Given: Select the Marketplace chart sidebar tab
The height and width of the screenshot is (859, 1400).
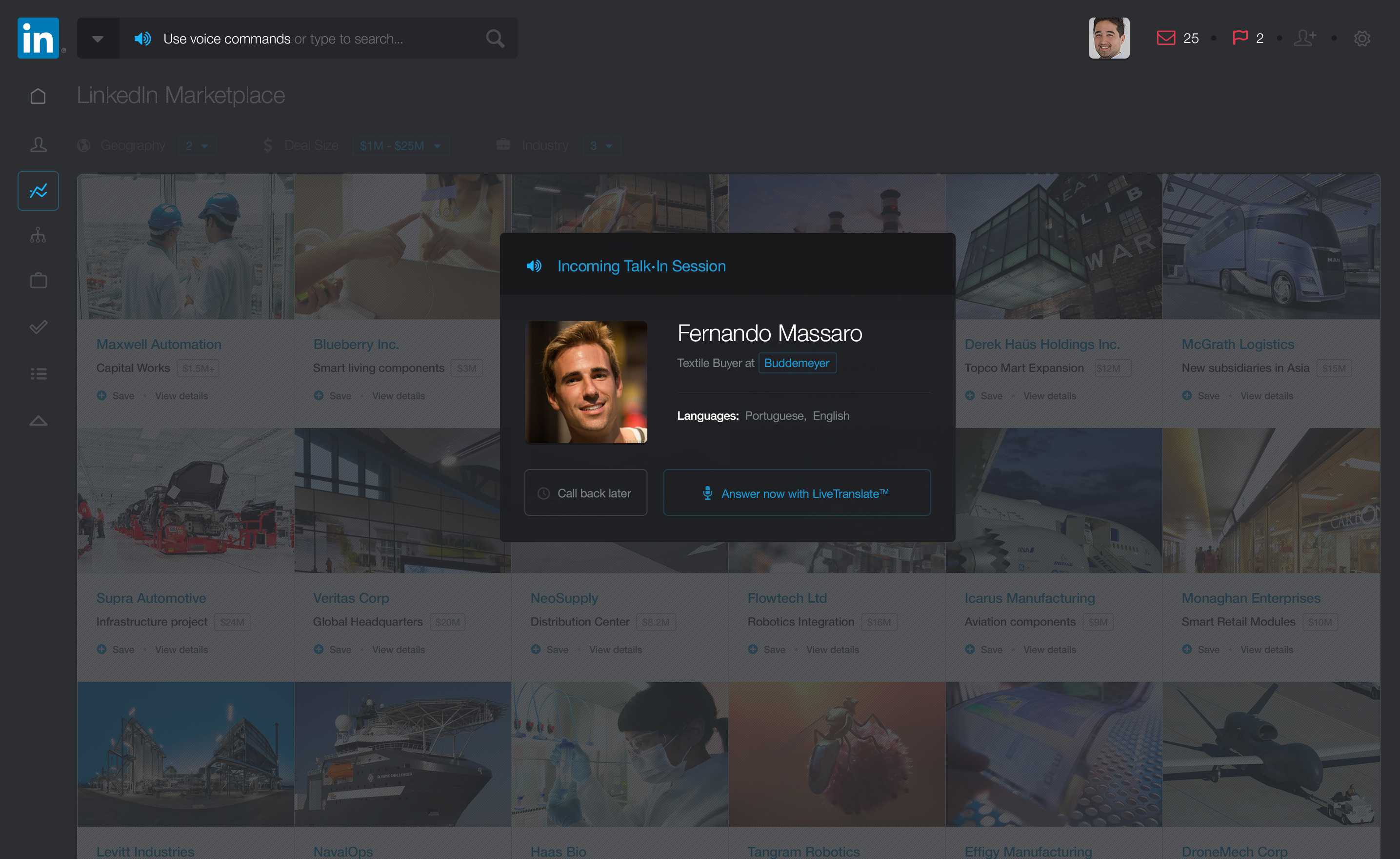Looking at the screenshot, I should click(x=38, y=191).
